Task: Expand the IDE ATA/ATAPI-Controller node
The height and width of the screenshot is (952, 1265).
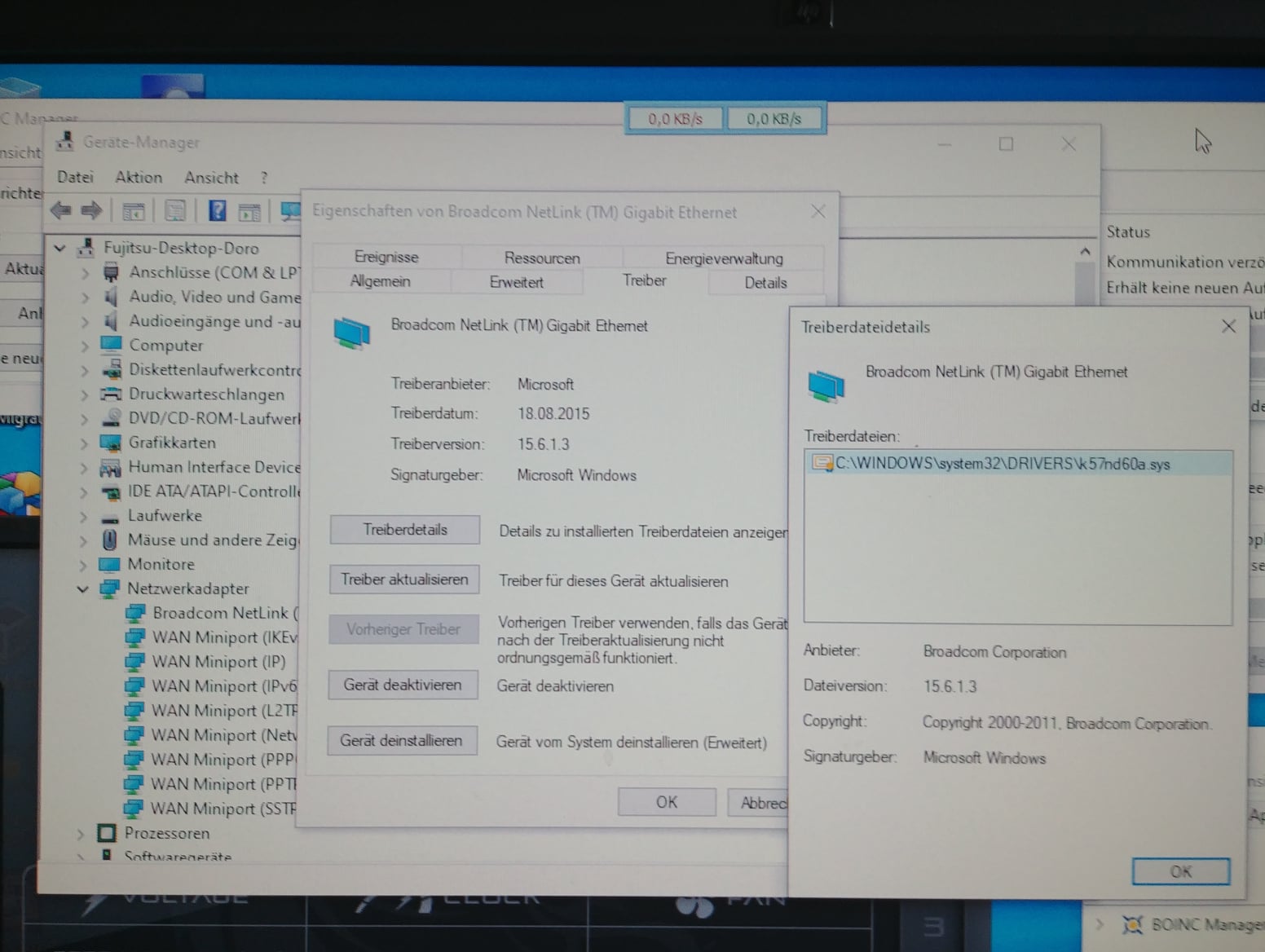Action: pyautogui.click(x=84, y=492)
